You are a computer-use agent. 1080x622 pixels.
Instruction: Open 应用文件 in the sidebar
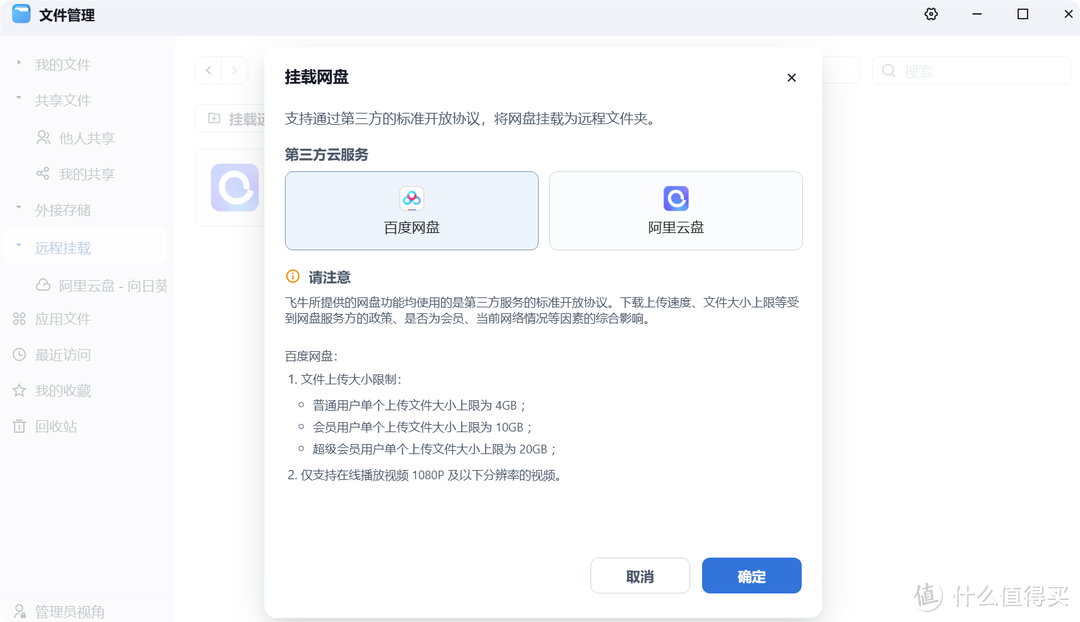62,319
